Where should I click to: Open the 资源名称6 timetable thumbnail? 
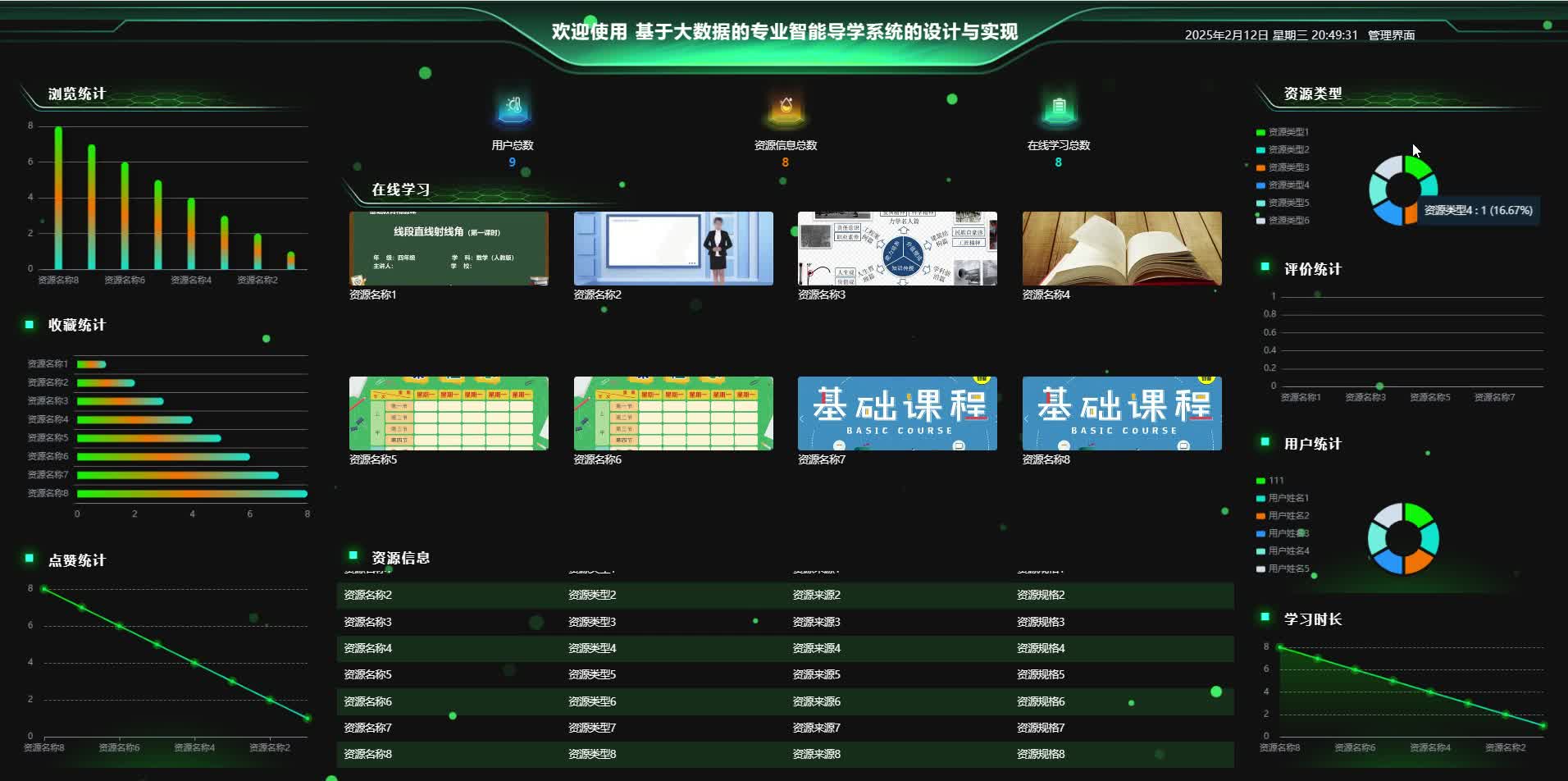click(673, 413)
